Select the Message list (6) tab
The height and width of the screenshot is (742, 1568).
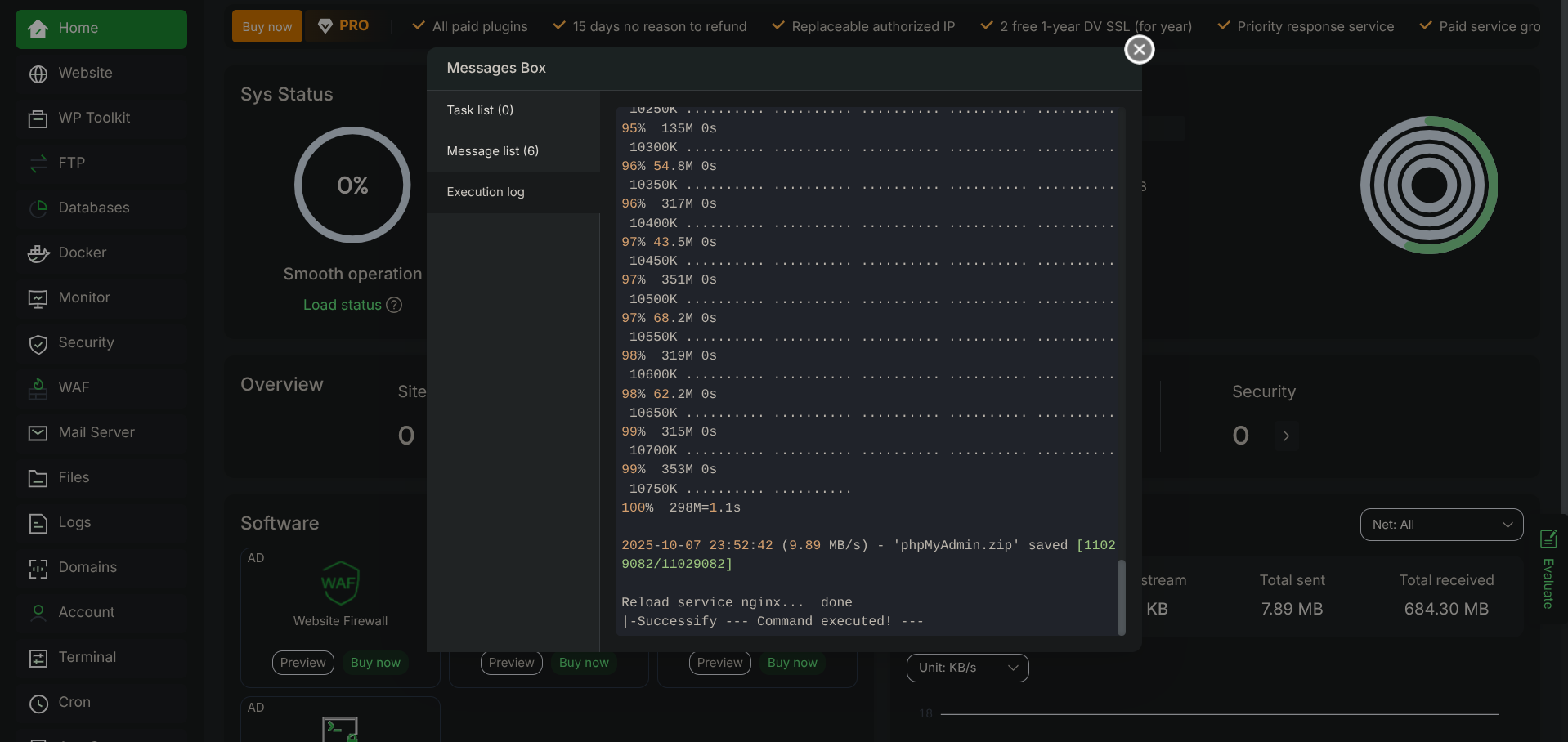(492, 151)
